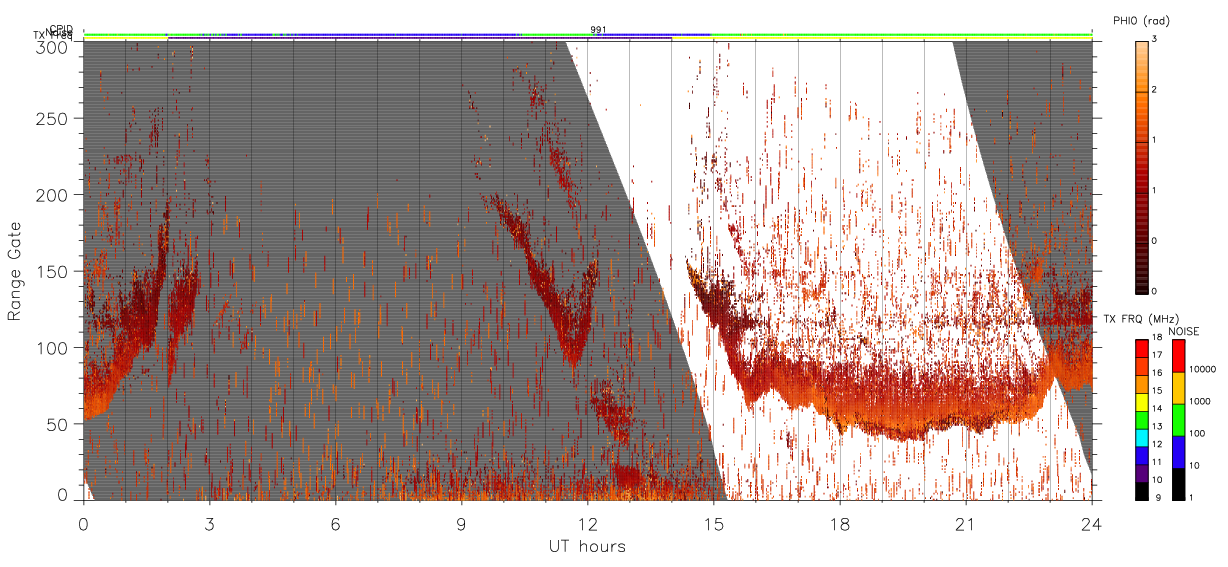Screen dimensions: 1228x567
Task: Click the 24 tick on UT hours axis
Action: coord(1092,522)
